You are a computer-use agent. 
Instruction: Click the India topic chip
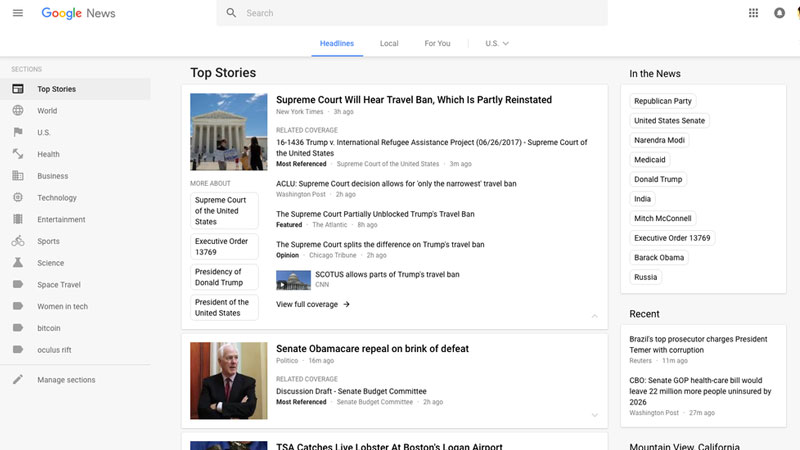point(642,198)
